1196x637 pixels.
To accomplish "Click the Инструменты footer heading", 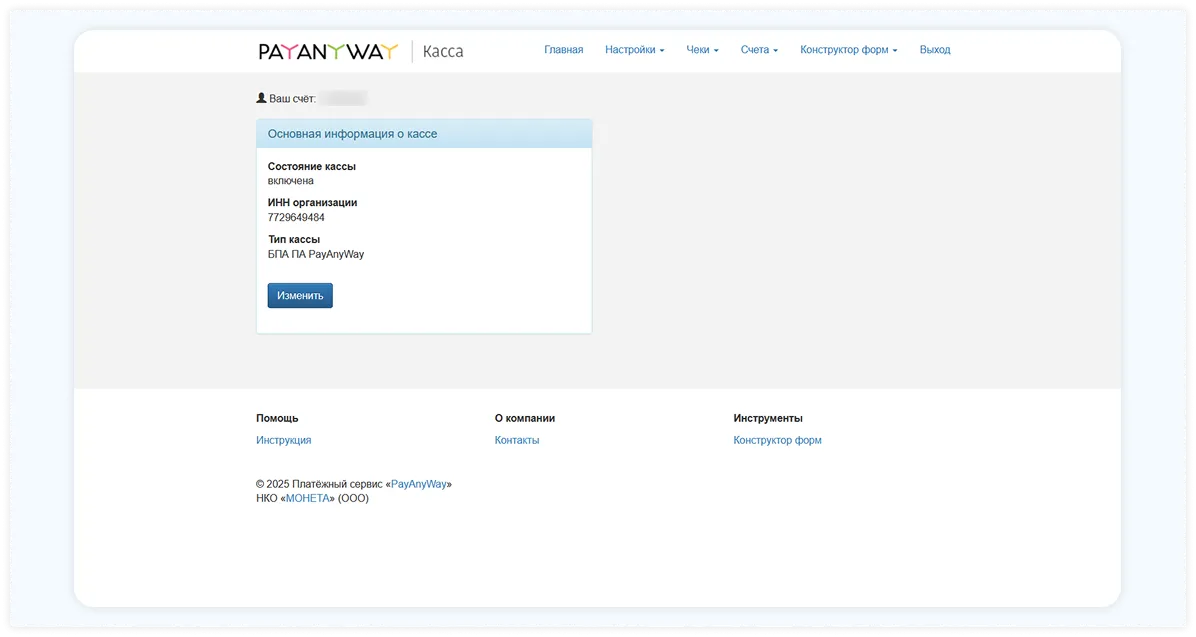I will [x=768, y=418].
